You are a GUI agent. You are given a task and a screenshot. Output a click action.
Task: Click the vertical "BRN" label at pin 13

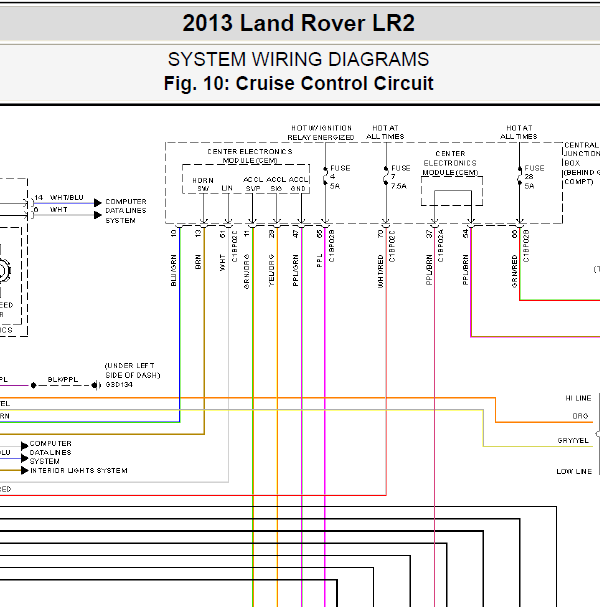coord(198,262)
